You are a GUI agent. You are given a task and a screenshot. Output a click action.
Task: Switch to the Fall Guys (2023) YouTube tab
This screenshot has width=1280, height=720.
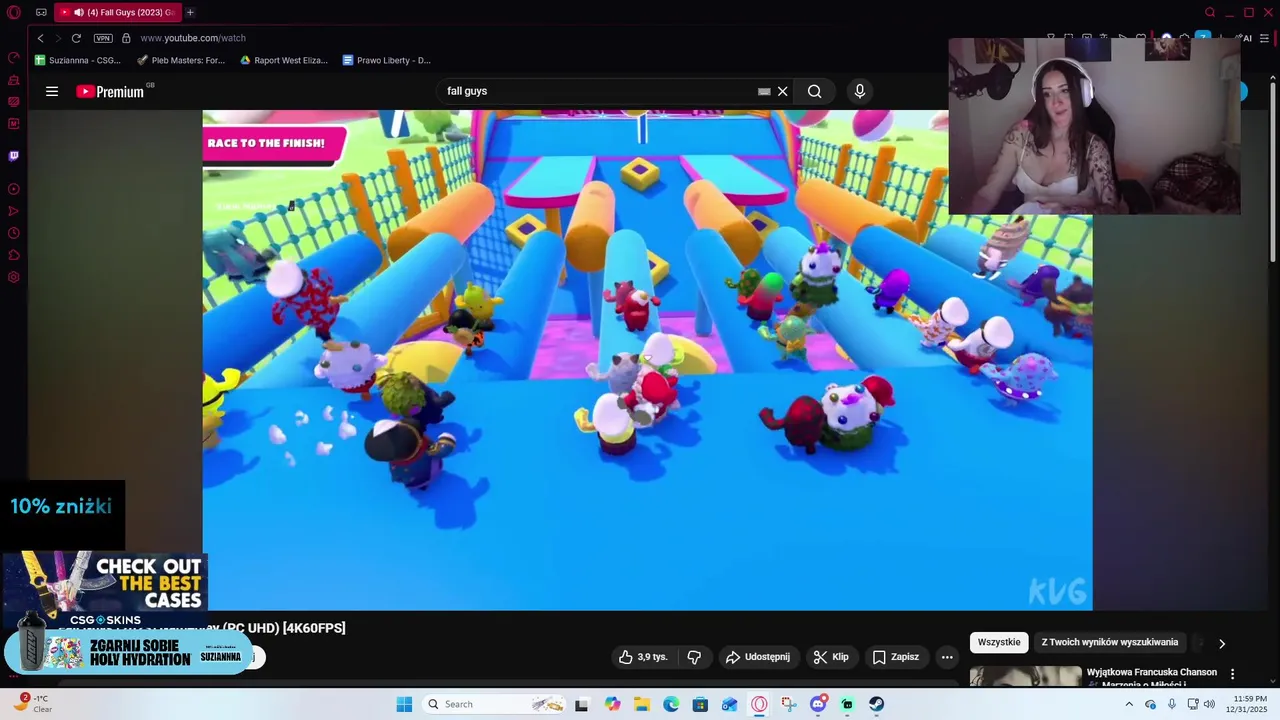tap(118, 12)
